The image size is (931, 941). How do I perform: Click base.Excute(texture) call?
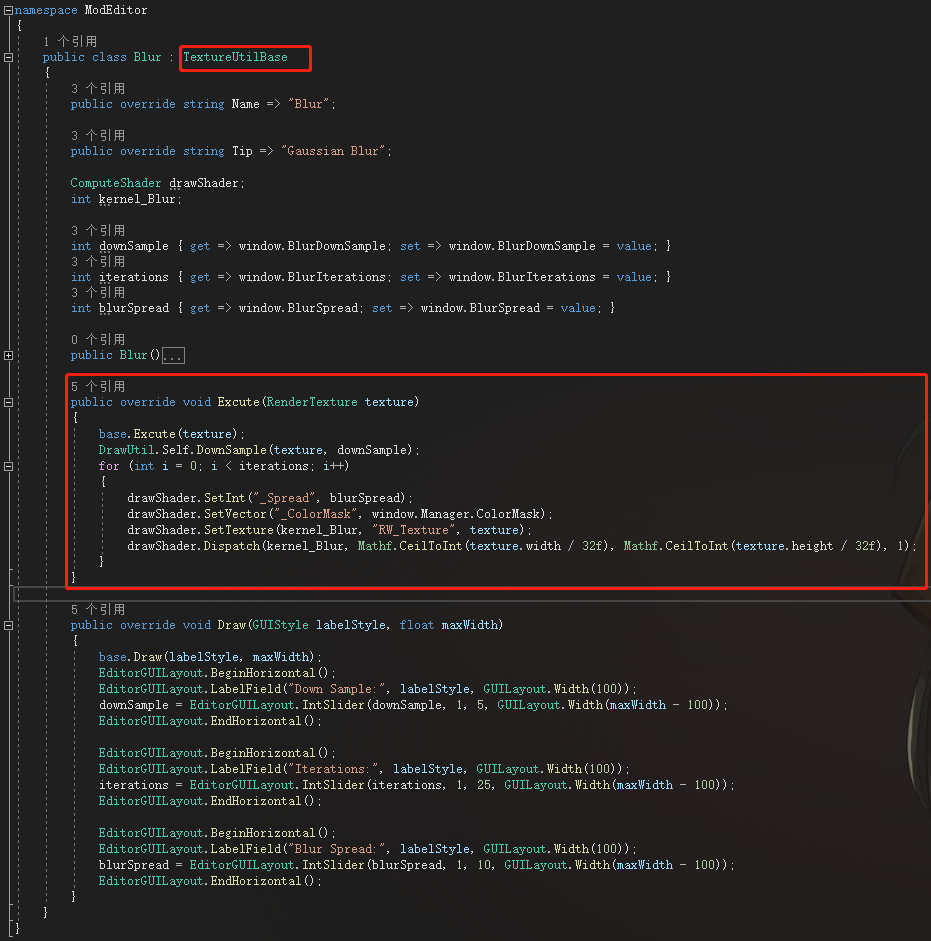168,434
